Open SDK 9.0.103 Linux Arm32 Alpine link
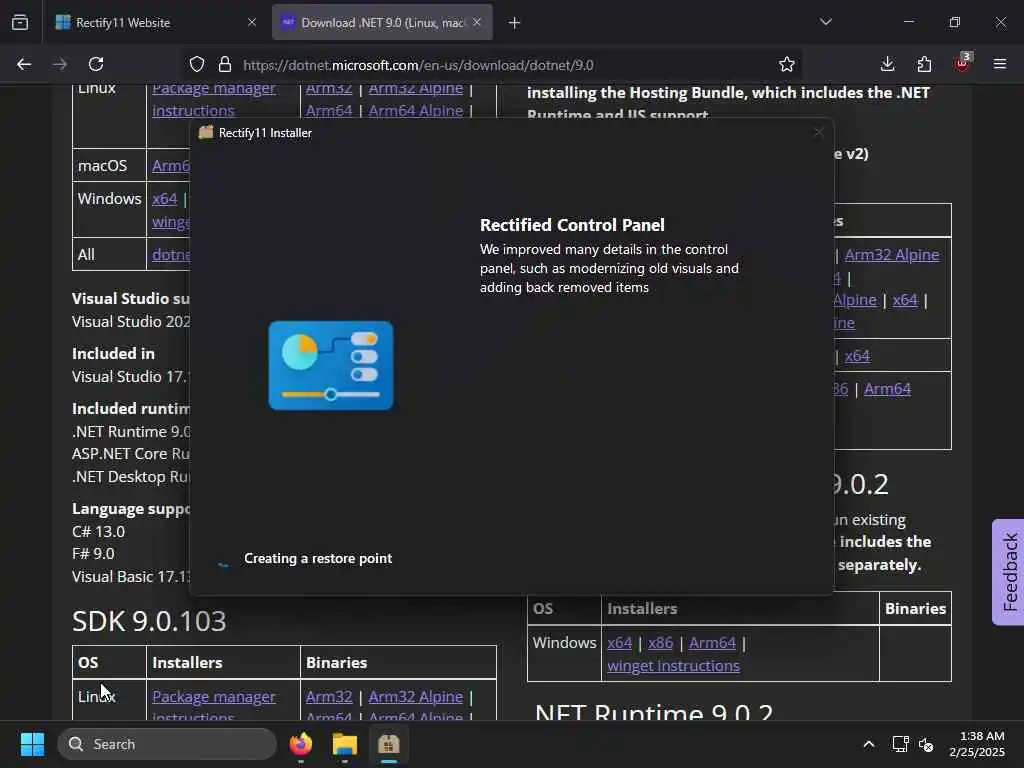The width and height of the screenshot is (1024, 768). (x=415, y=696)
